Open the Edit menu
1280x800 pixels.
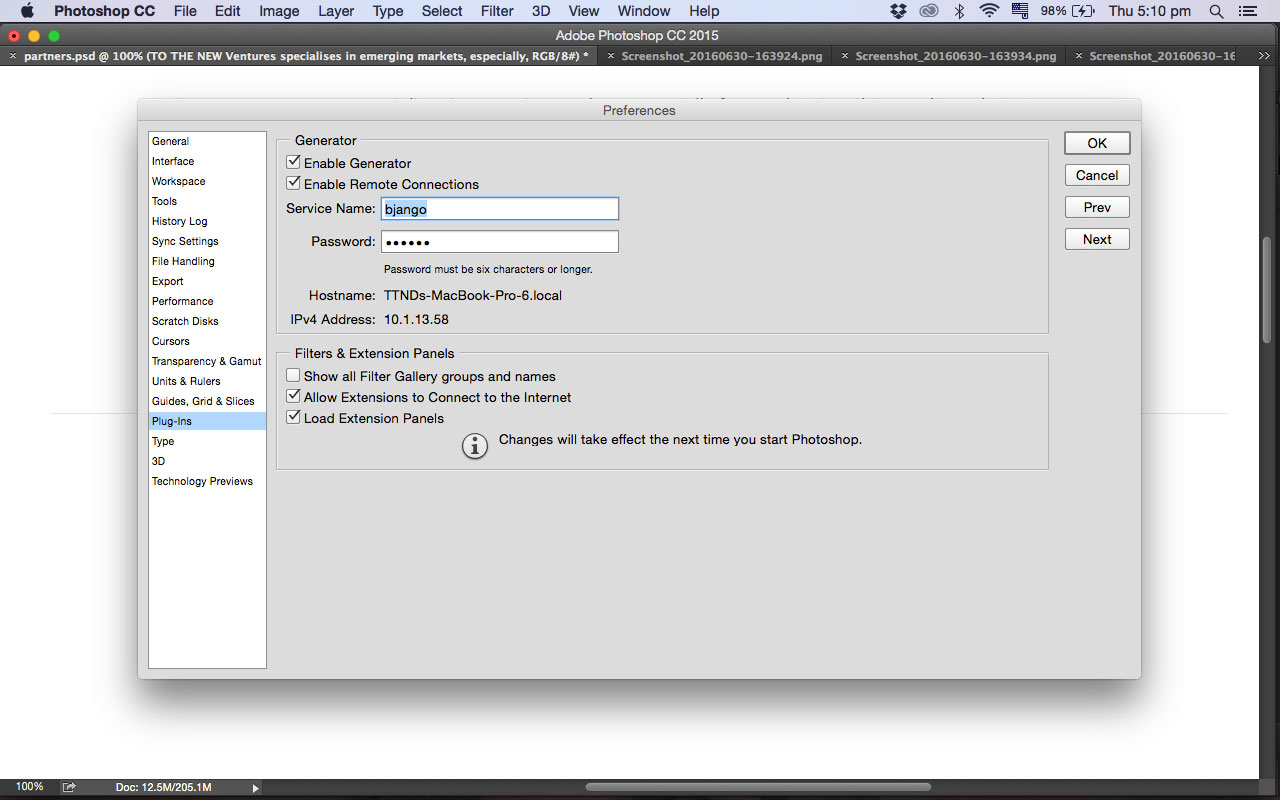228,11
